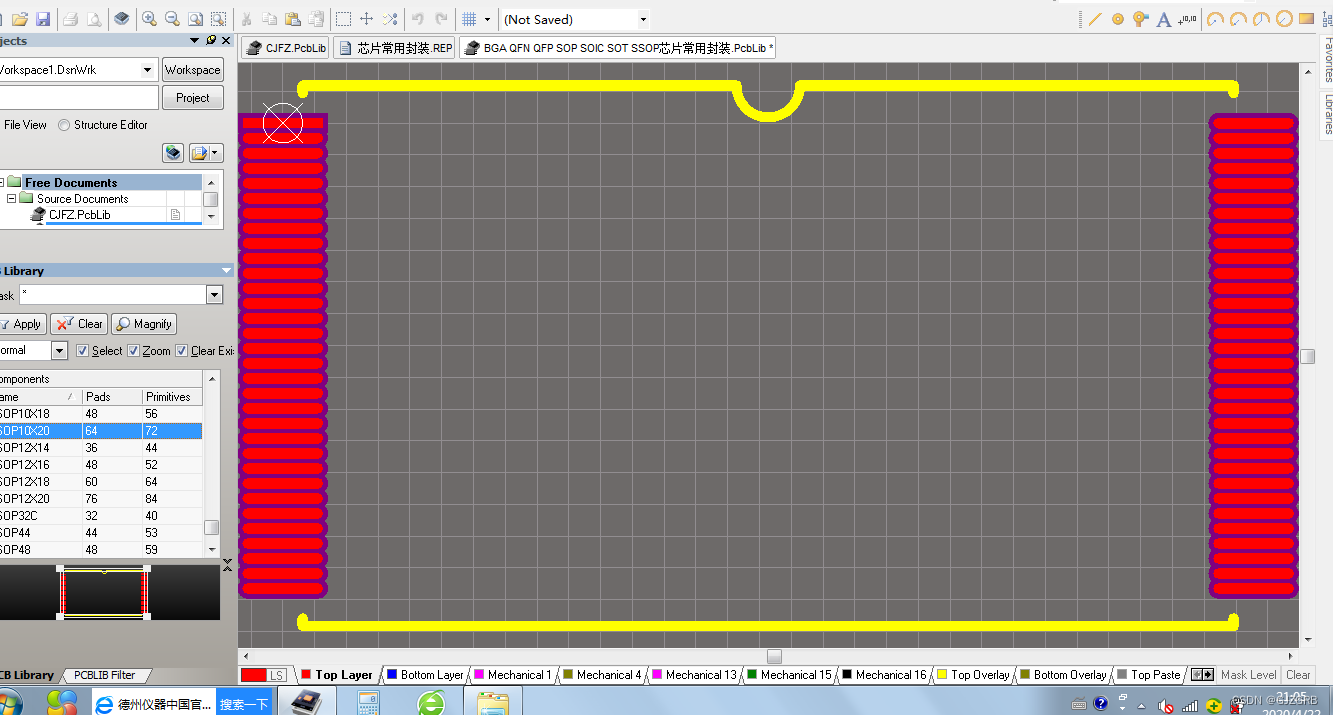The height and width of the screenshot is (715, 1333).
Task: Select the Place Full Circle tool
Action: pyautogui.click(x=1284, y=19)
